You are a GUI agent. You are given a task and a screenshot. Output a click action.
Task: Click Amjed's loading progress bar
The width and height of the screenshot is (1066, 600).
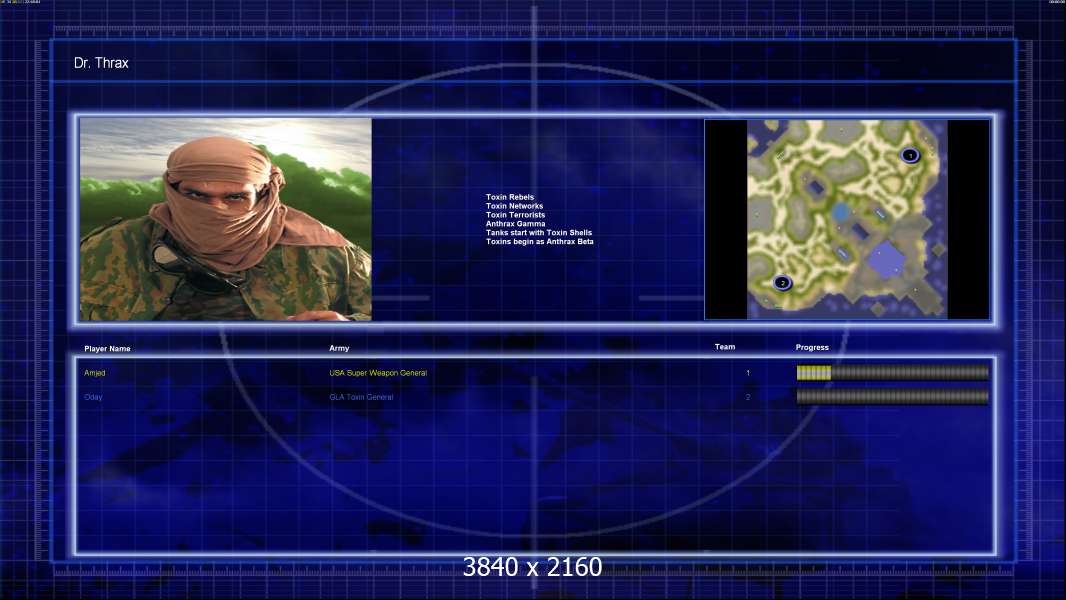coord(893,372)
